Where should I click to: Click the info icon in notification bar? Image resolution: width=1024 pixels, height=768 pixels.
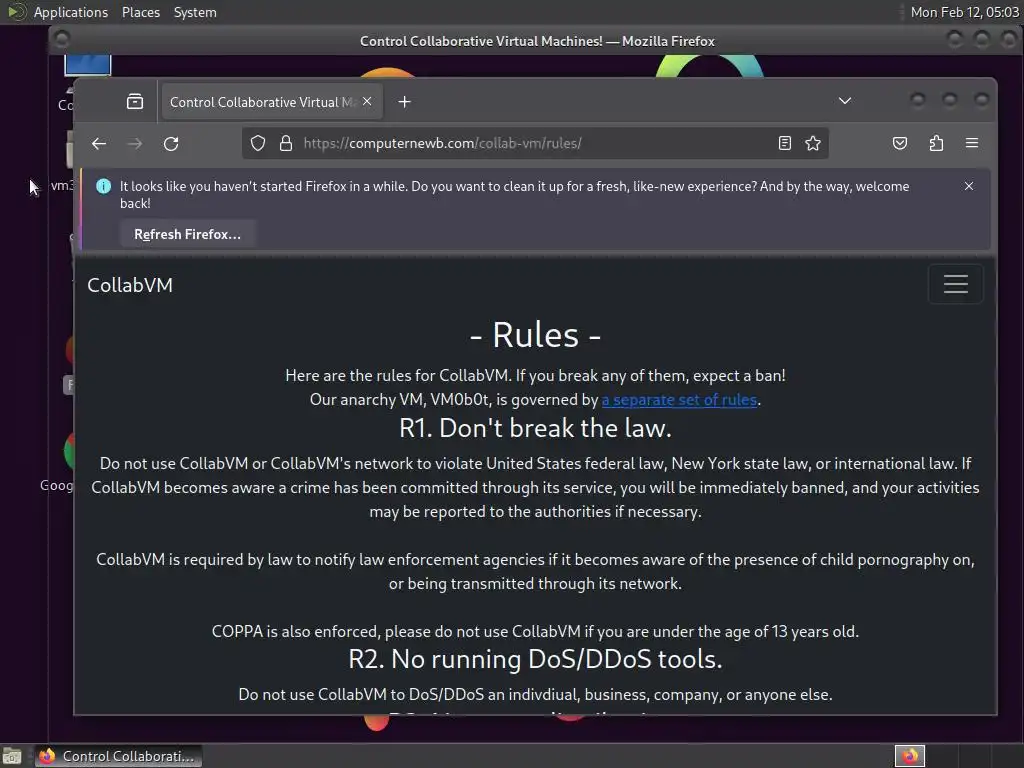pyautogui.click(x=103, y=186)
